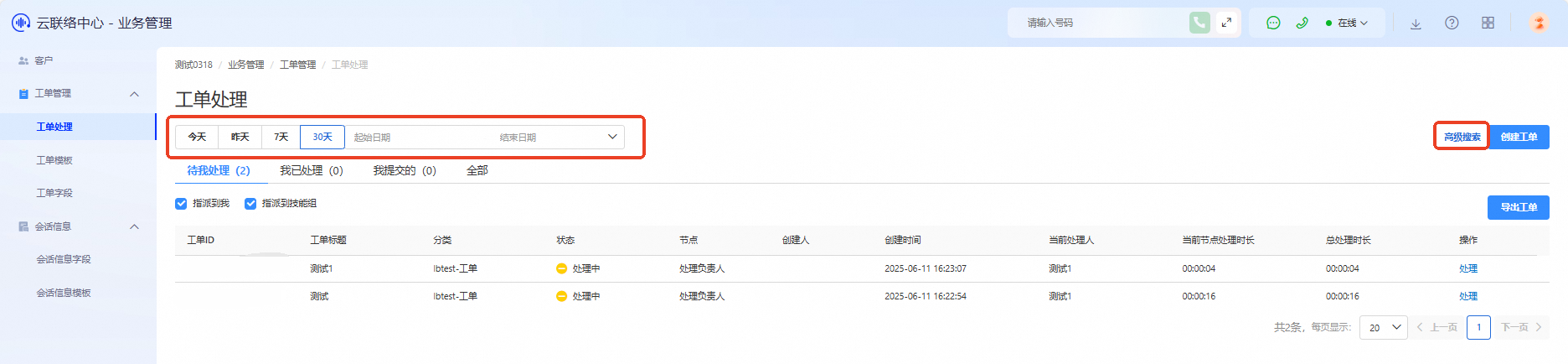1568x364 pixels.
Task: Open the chat message icon
Action: [1273, 23]
